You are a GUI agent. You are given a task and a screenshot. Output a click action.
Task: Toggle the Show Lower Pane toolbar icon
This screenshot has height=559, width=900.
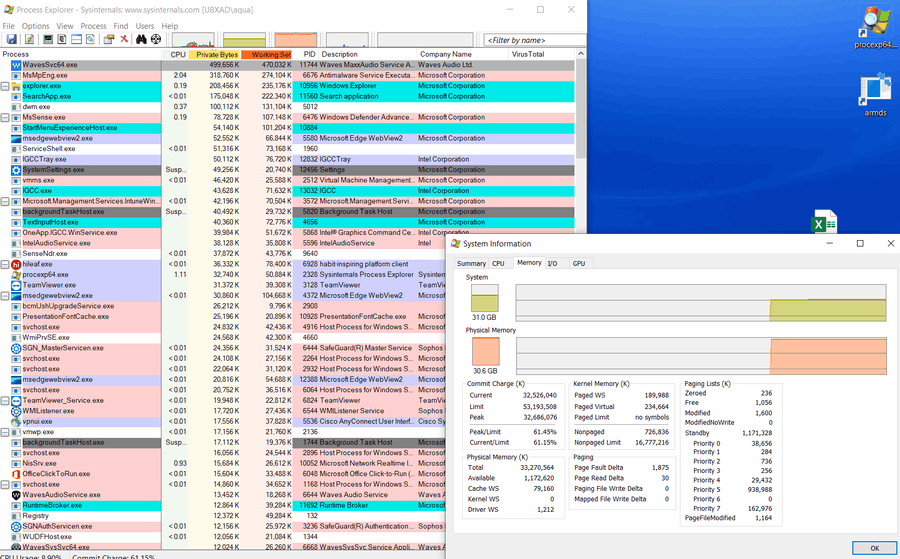pyautogui.click(x=76, y=39)
